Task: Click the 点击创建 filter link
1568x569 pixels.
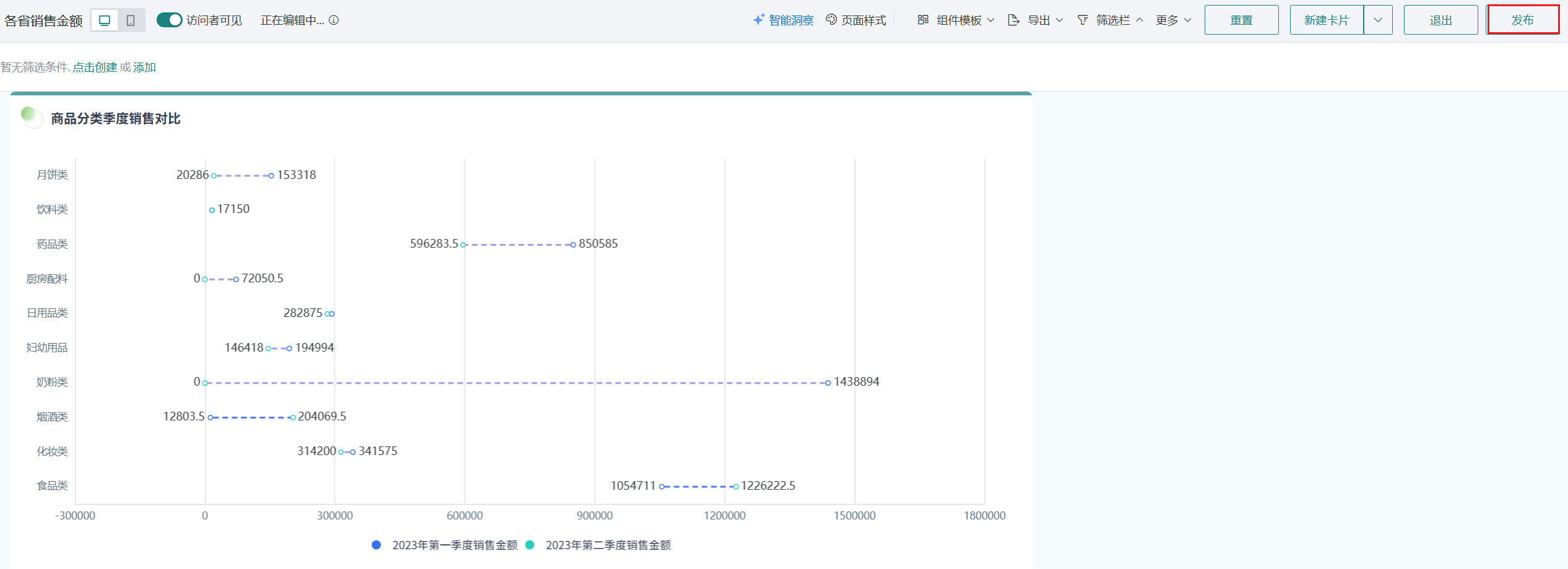Action: (x=95, y=67)
